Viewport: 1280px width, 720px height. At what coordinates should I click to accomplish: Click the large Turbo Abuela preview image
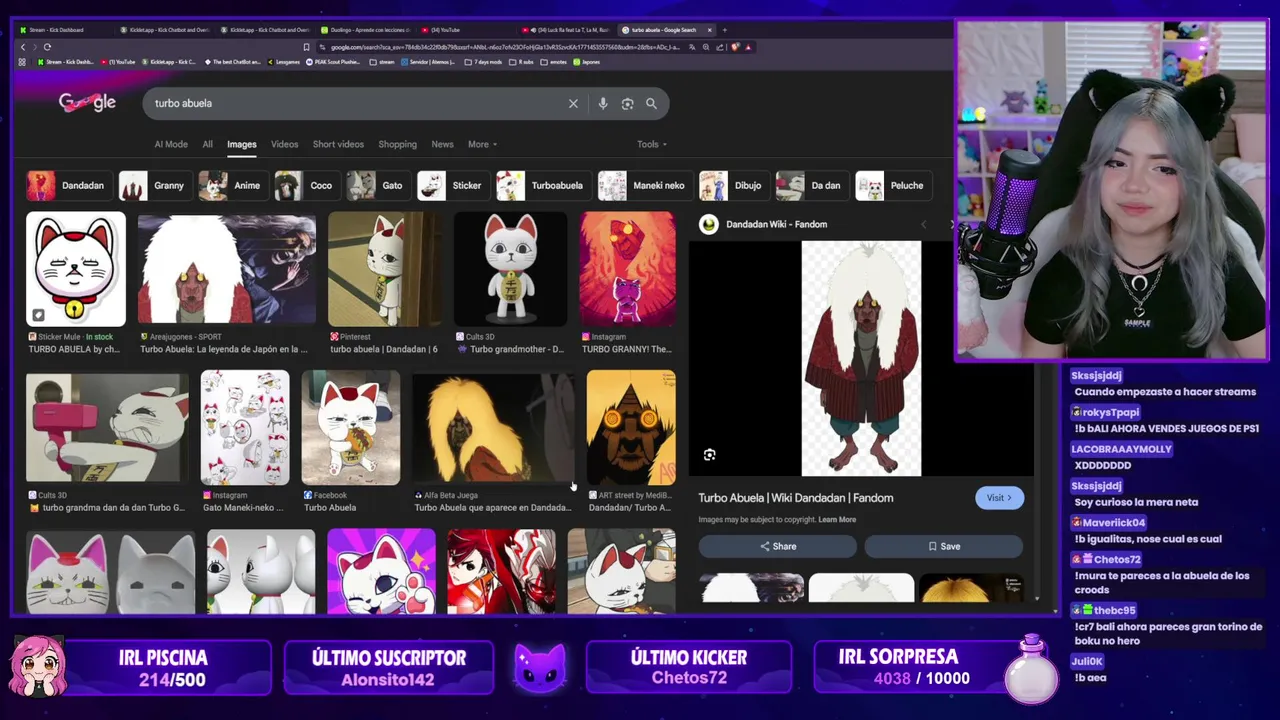click(x=861, y=358)
